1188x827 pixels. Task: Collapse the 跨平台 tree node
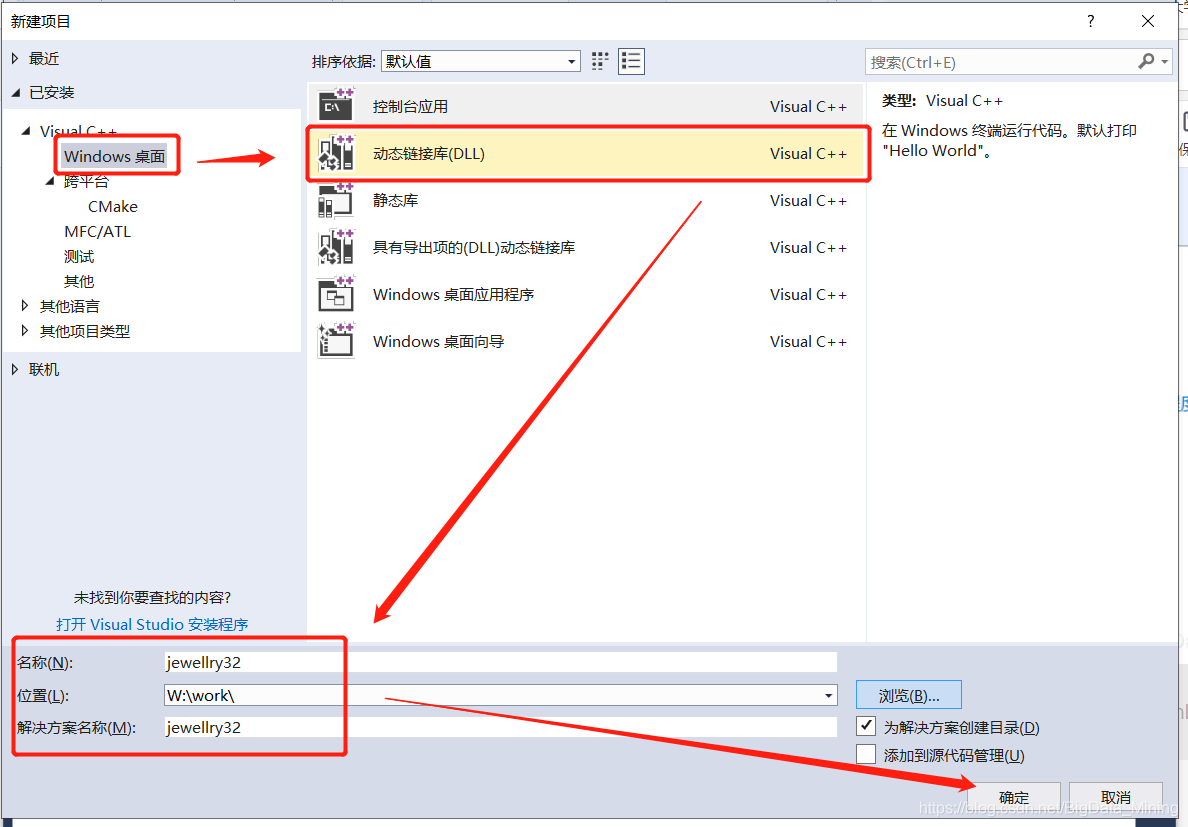tap(51, 181)
